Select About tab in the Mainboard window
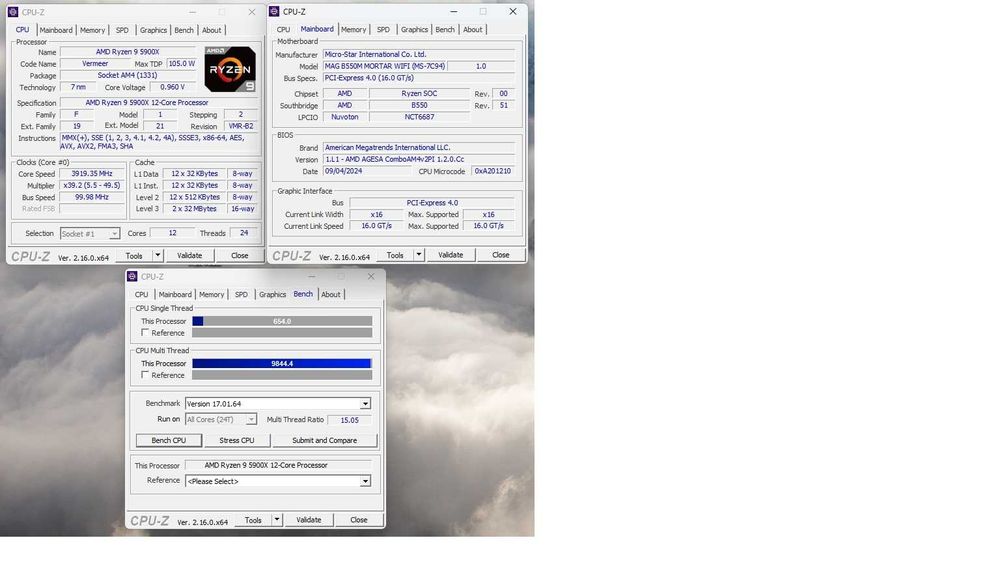 pos(473,29)
